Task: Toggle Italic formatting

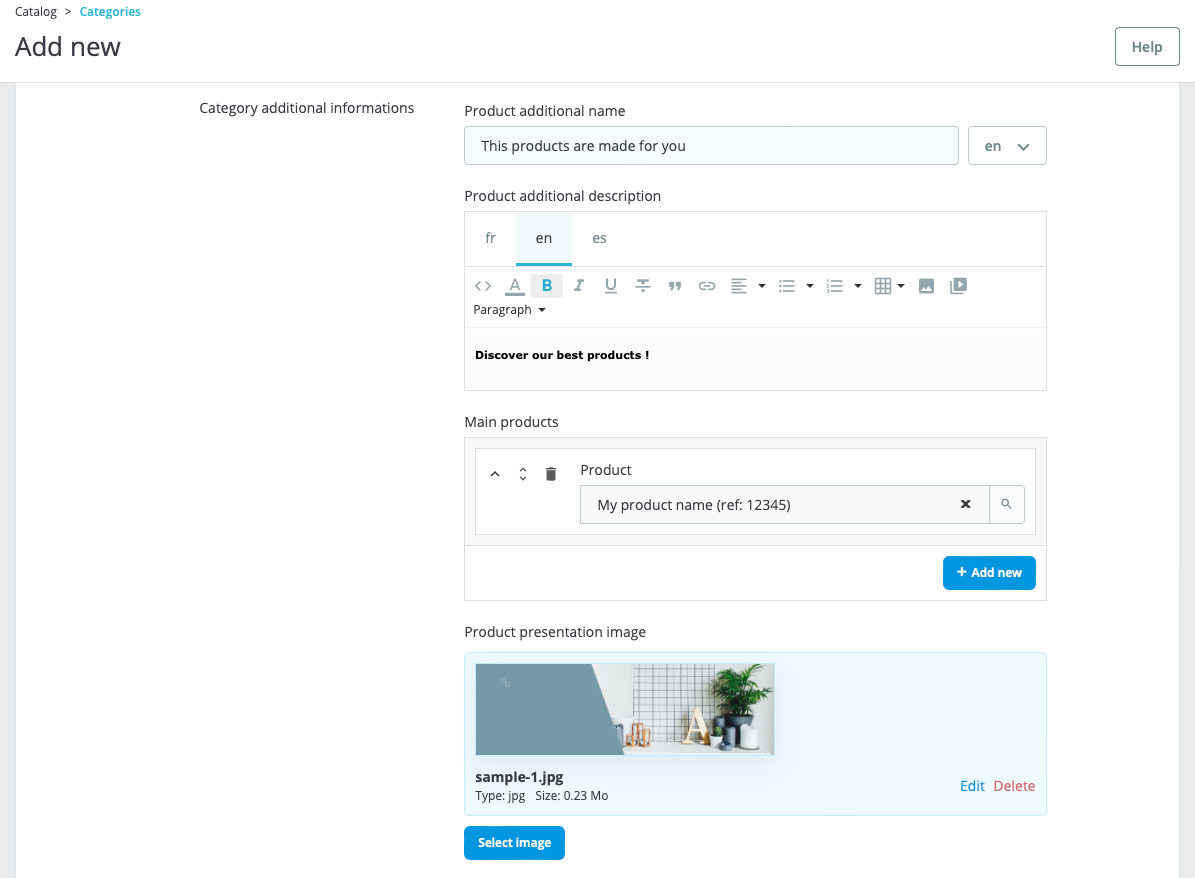Action: tap(578, 285)
